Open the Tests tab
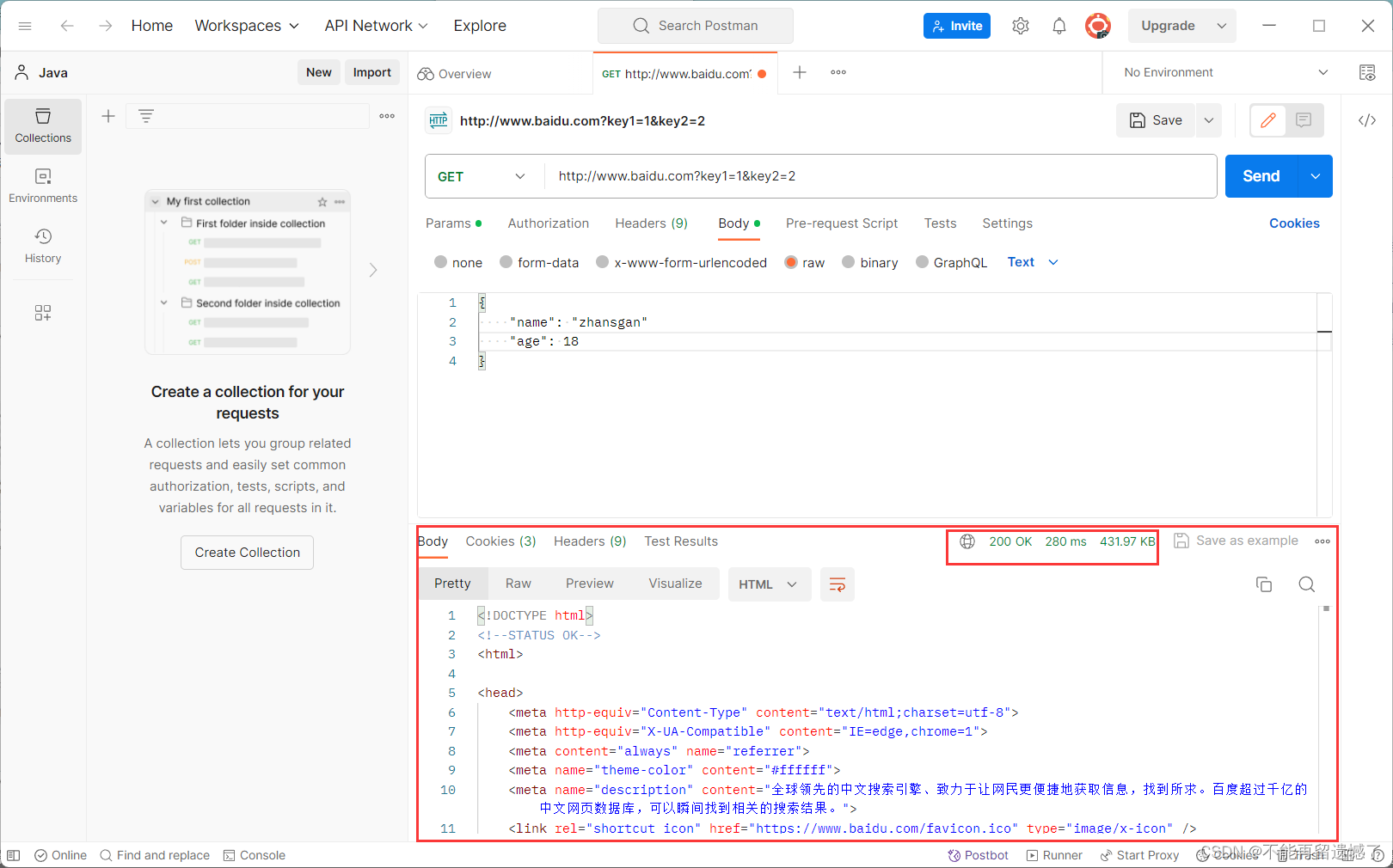 tap(940, 223)
